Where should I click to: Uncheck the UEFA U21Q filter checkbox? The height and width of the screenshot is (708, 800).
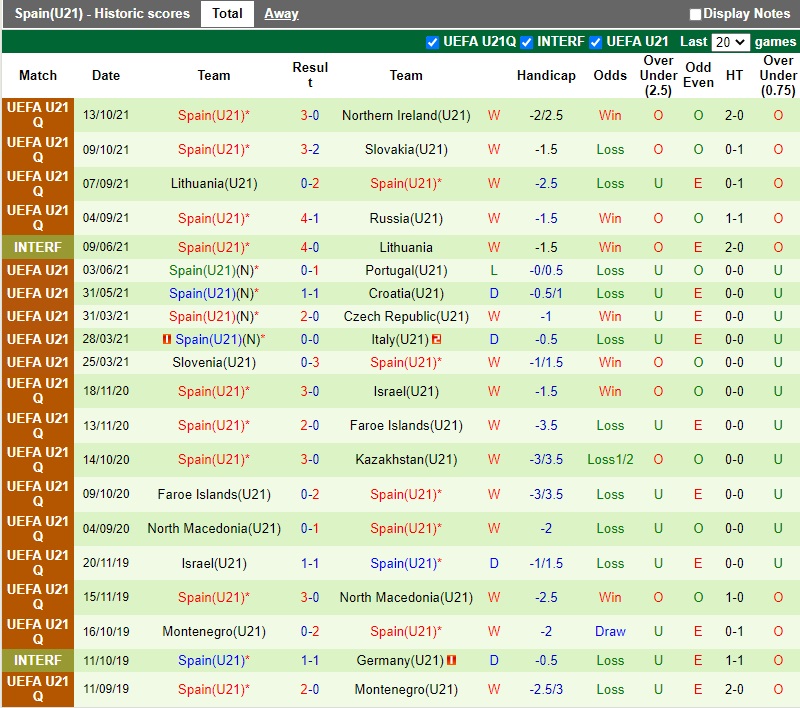click(432, 42)
